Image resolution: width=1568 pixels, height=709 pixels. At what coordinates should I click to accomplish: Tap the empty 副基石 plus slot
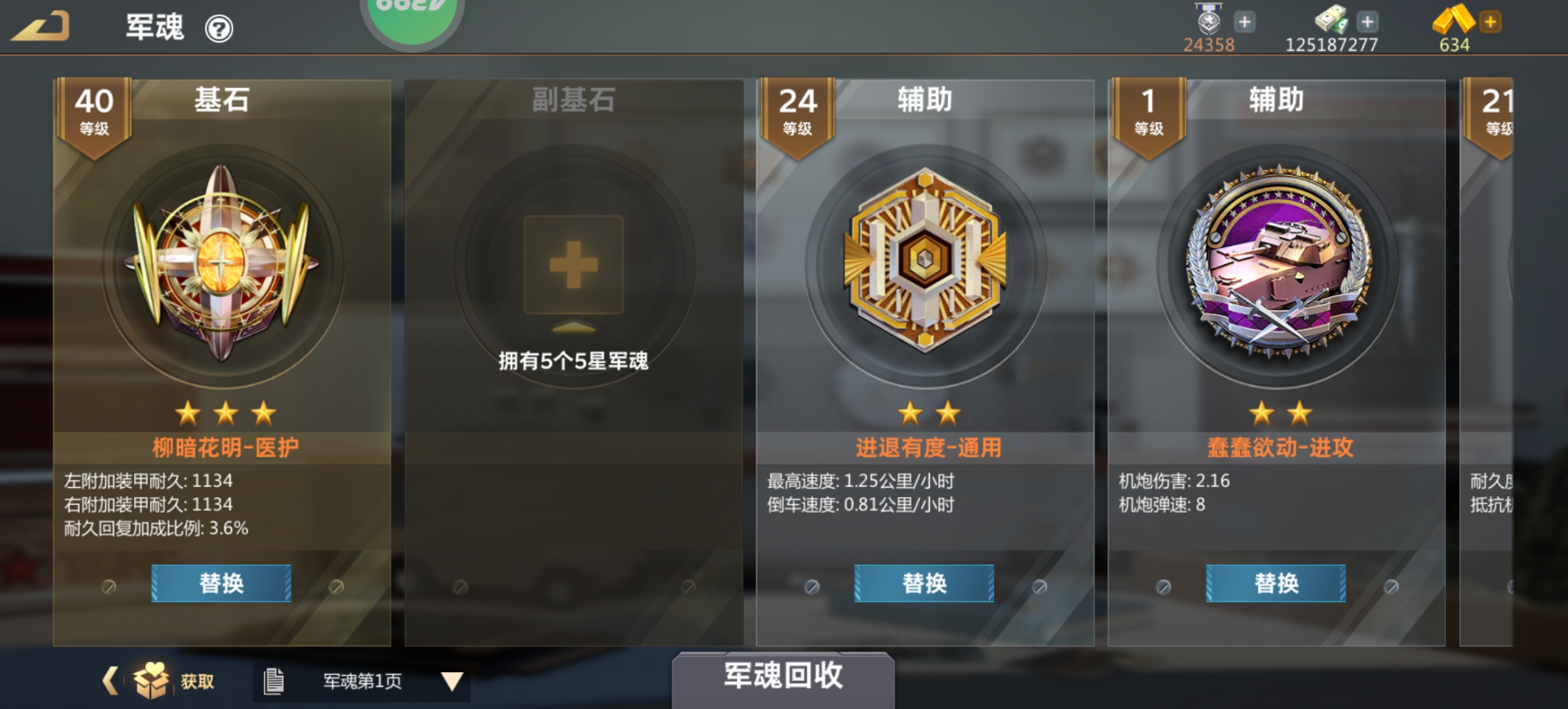[573, 265]
